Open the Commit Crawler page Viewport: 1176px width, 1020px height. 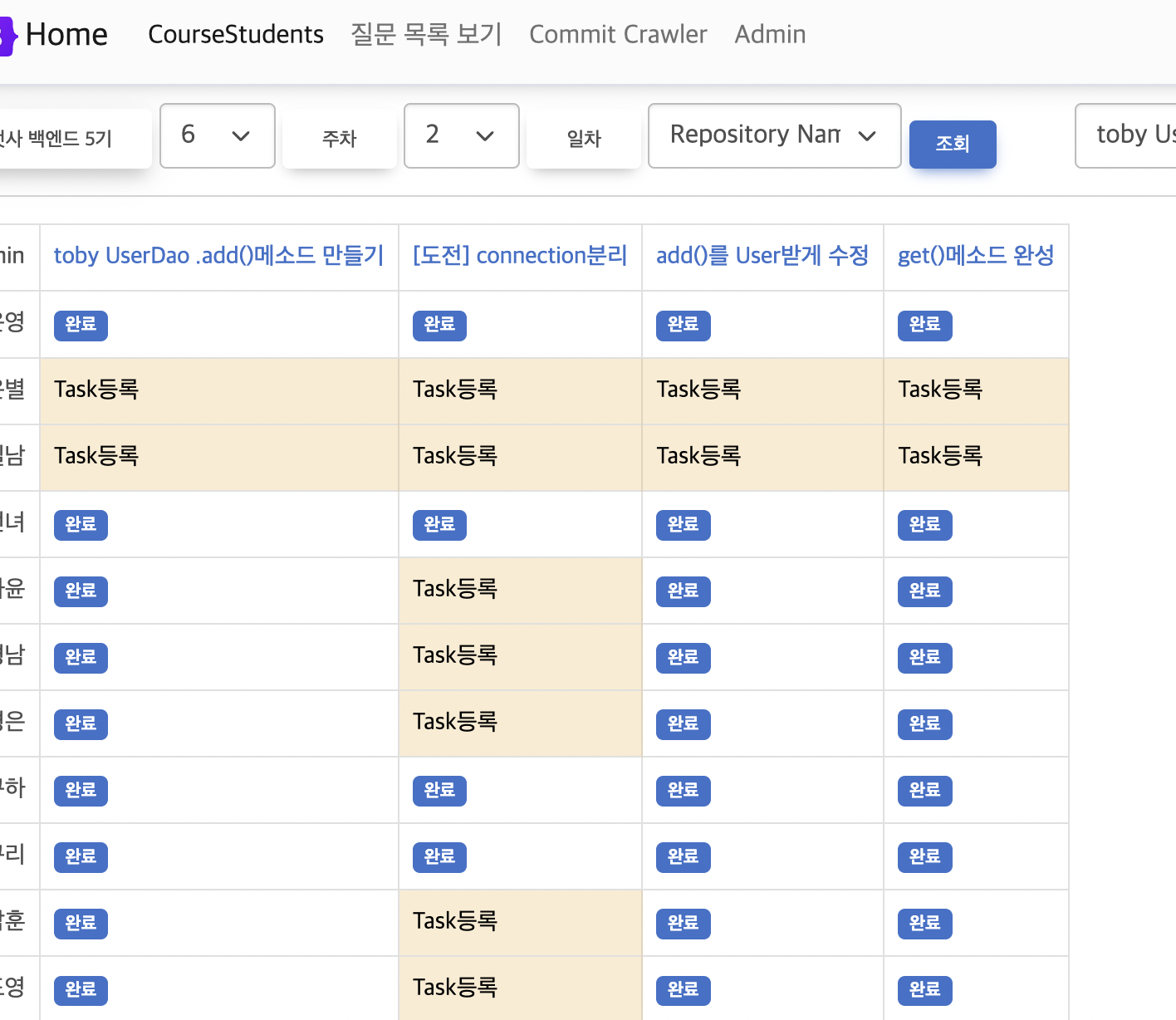618,35
